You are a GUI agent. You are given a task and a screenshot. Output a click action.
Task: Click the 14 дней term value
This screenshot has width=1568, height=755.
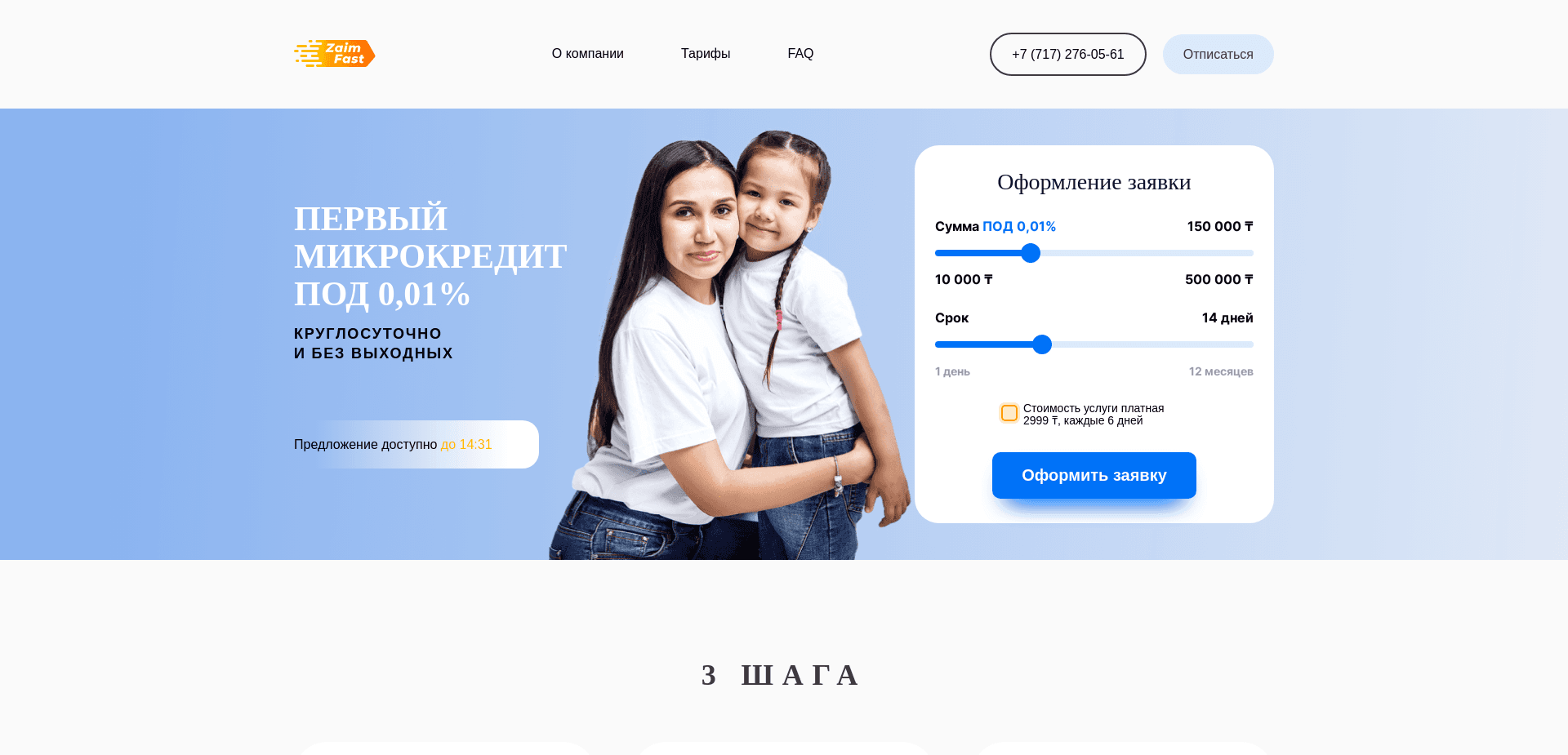click(x=1227, y=318)
